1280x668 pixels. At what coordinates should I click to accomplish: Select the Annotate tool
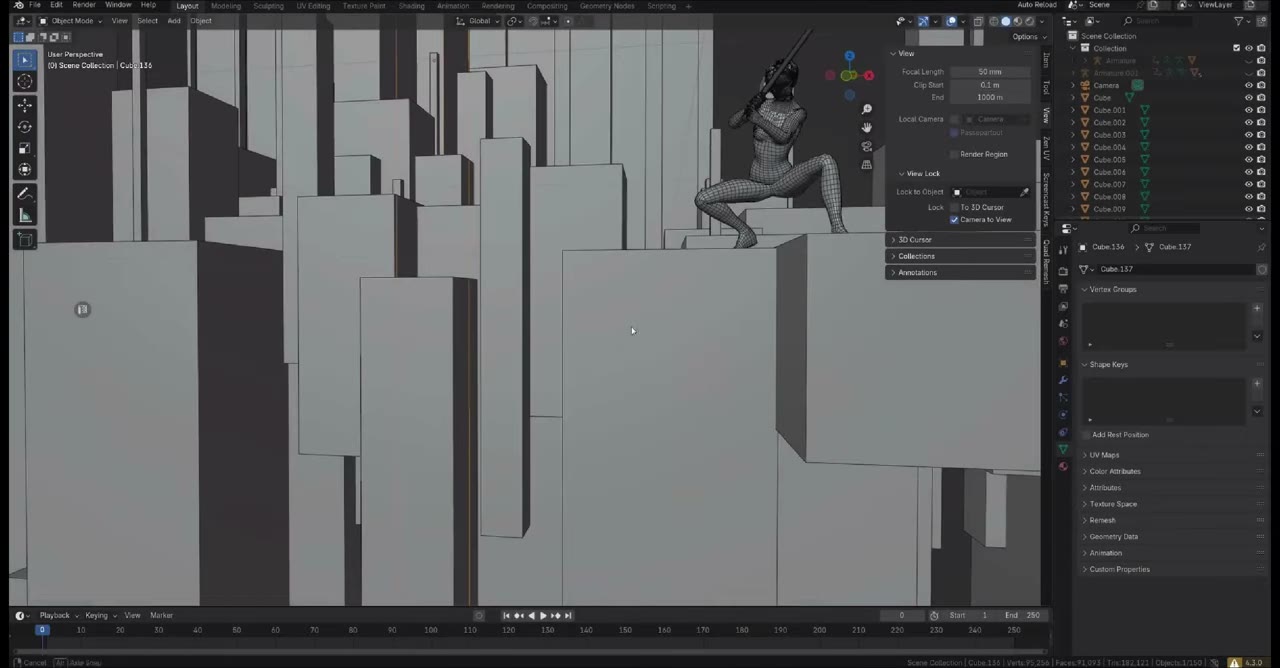point(25,194)
